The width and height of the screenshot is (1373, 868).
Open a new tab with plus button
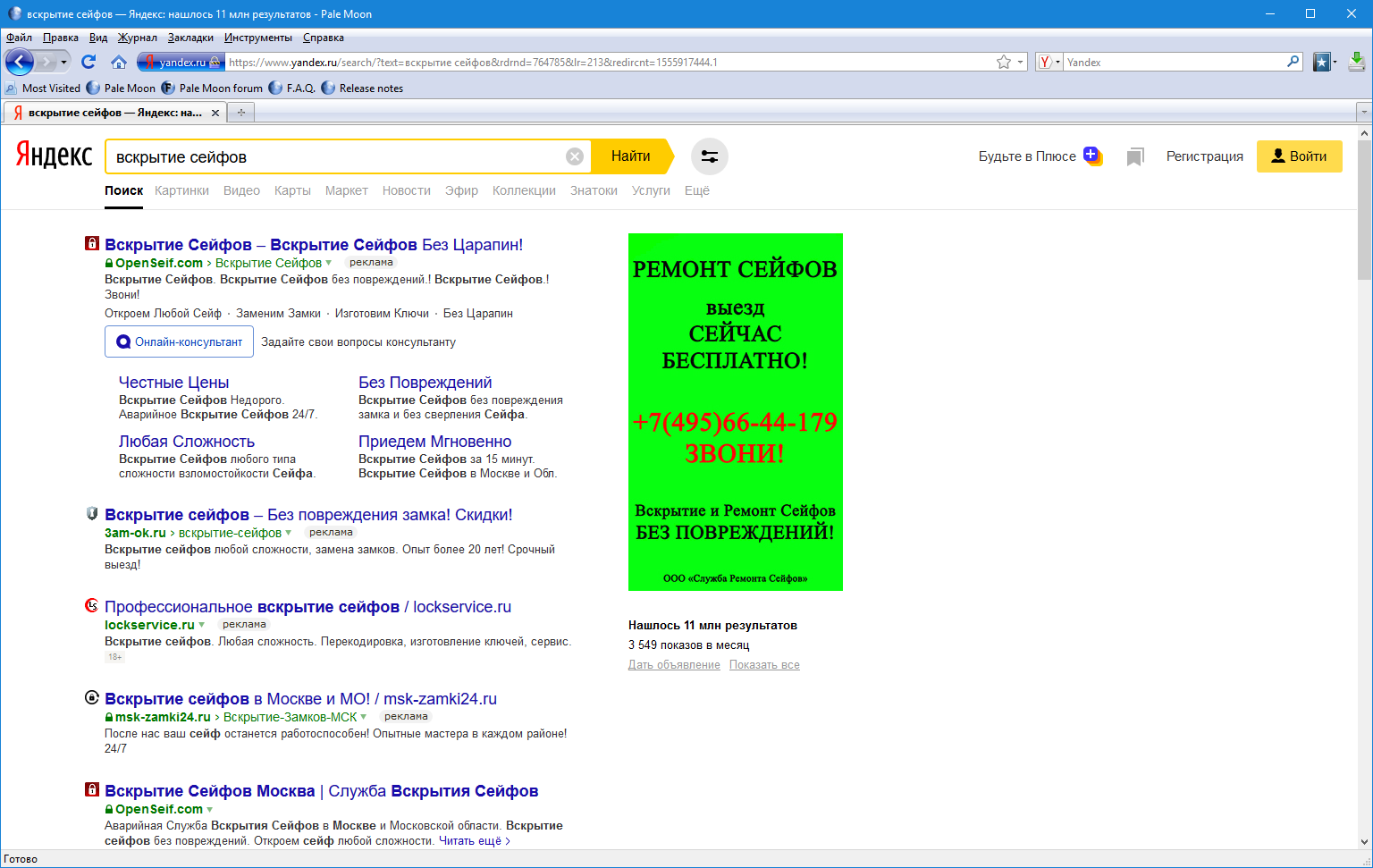(240, 113)
